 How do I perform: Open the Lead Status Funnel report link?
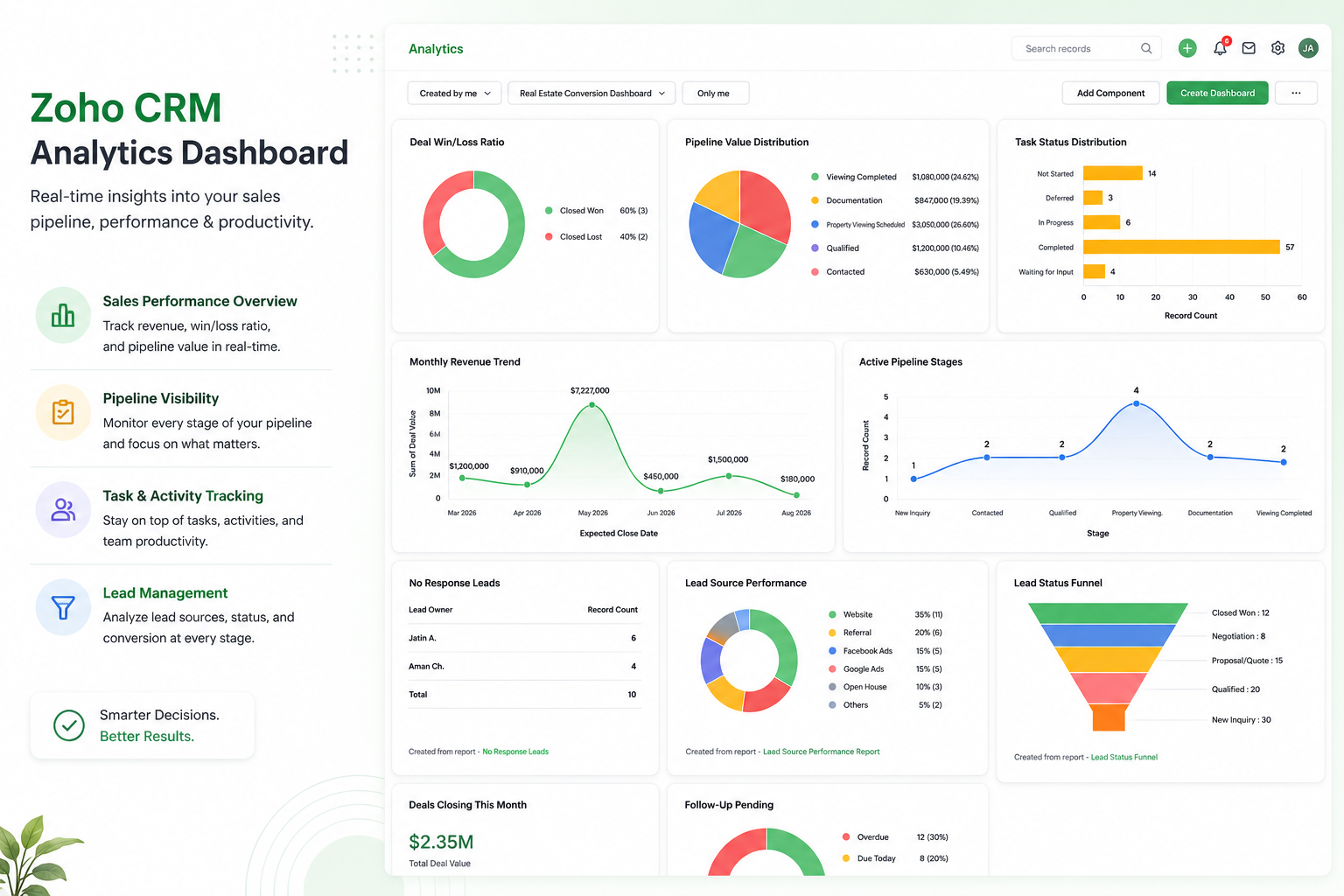pyautogui.click(x=1123, y=757)
